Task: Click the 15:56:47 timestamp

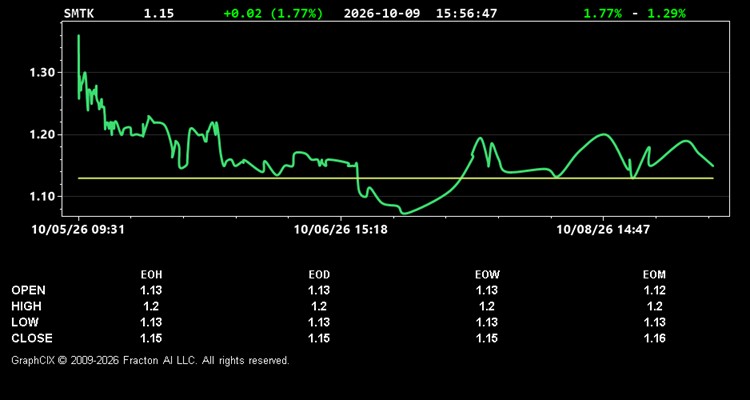Action: tap(466, 13)
